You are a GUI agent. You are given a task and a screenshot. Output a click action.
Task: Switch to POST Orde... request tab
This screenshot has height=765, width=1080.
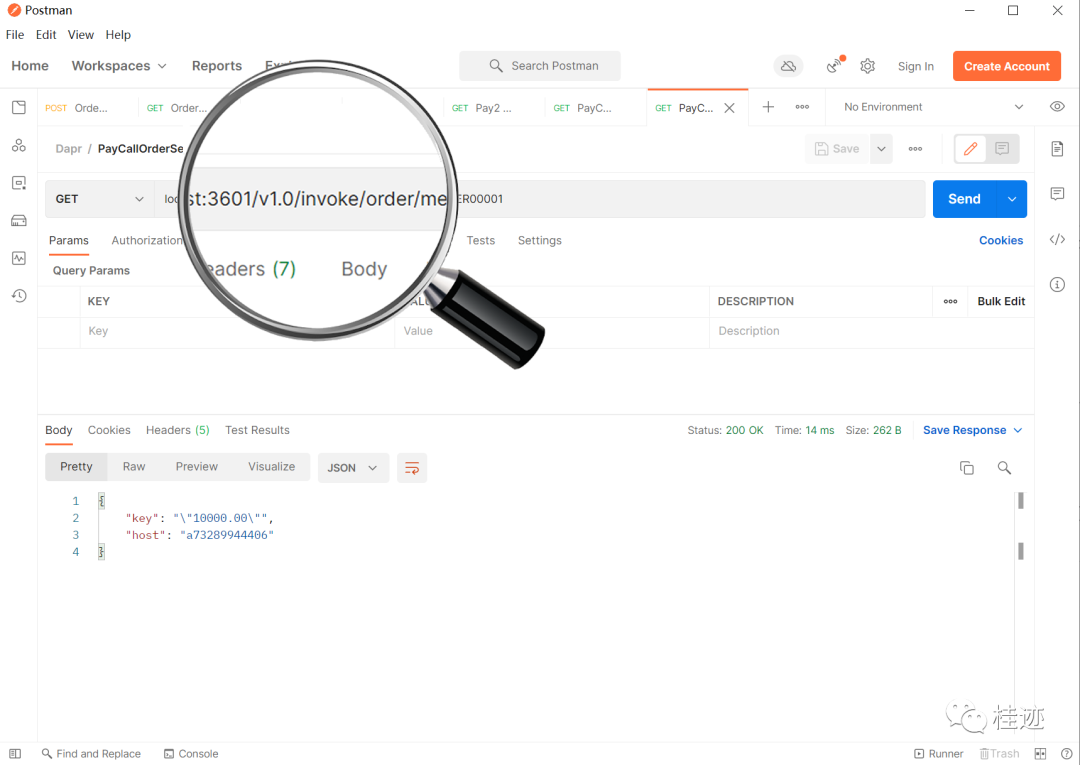pyautogui.click(x=76, y=108)
